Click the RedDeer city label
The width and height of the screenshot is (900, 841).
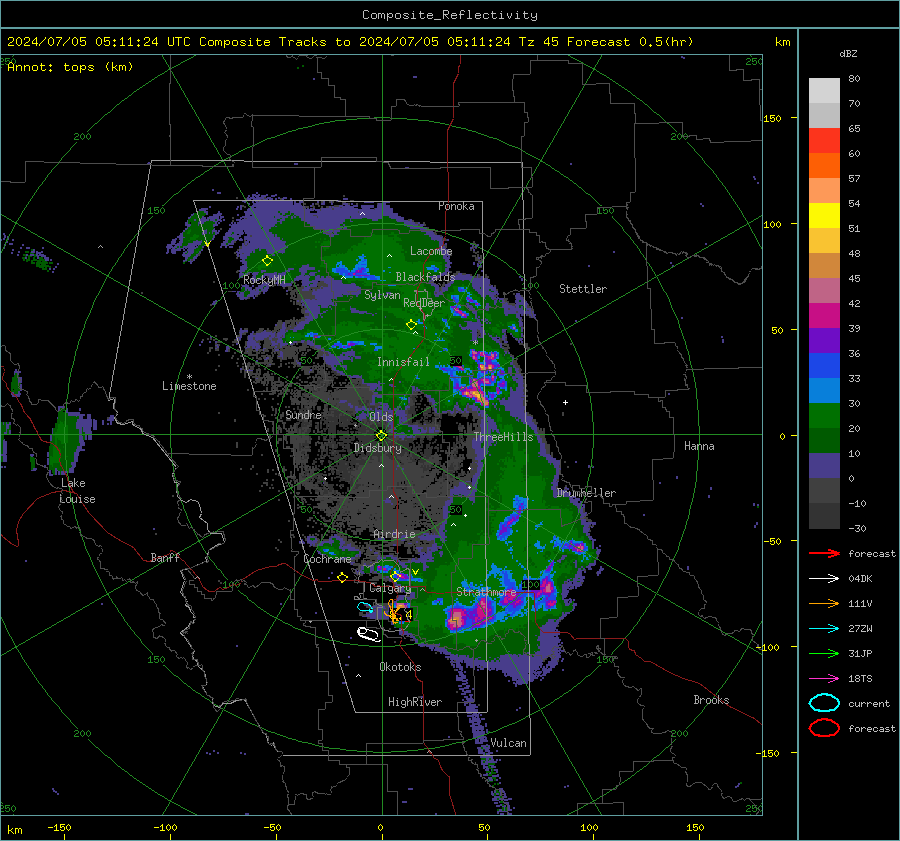click(424, 303)
